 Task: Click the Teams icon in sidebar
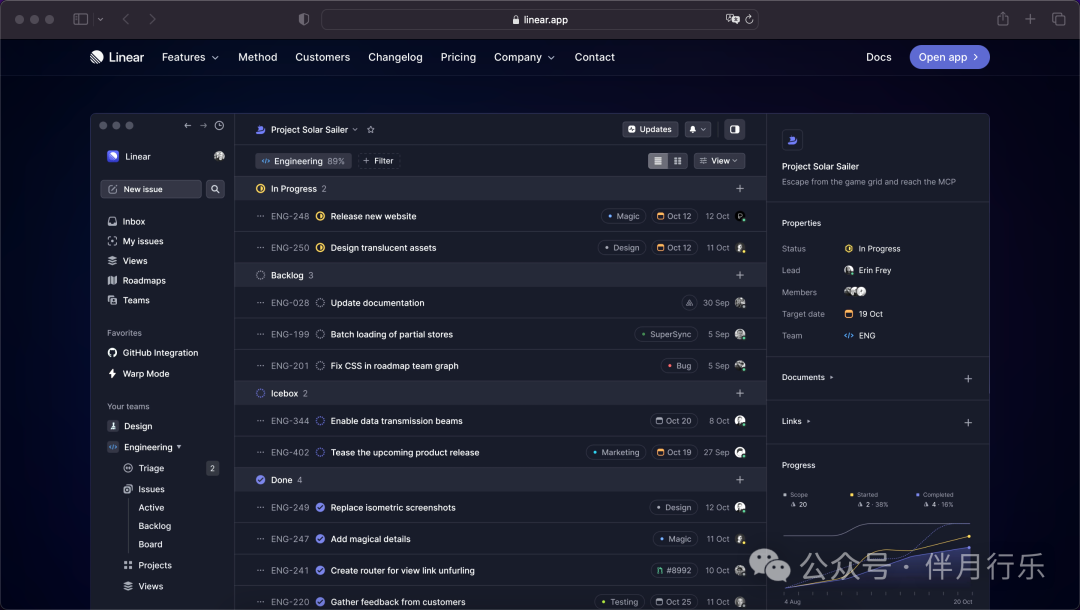click(x=112, y=300)
